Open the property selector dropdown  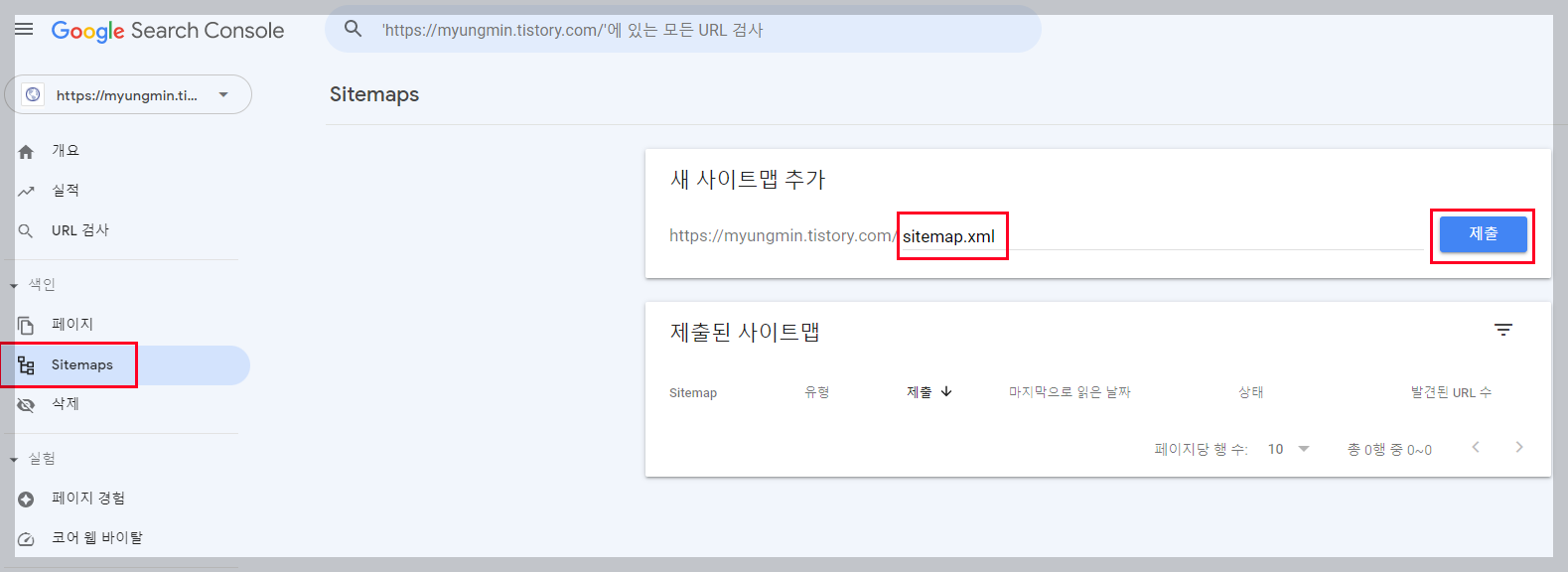128,94
